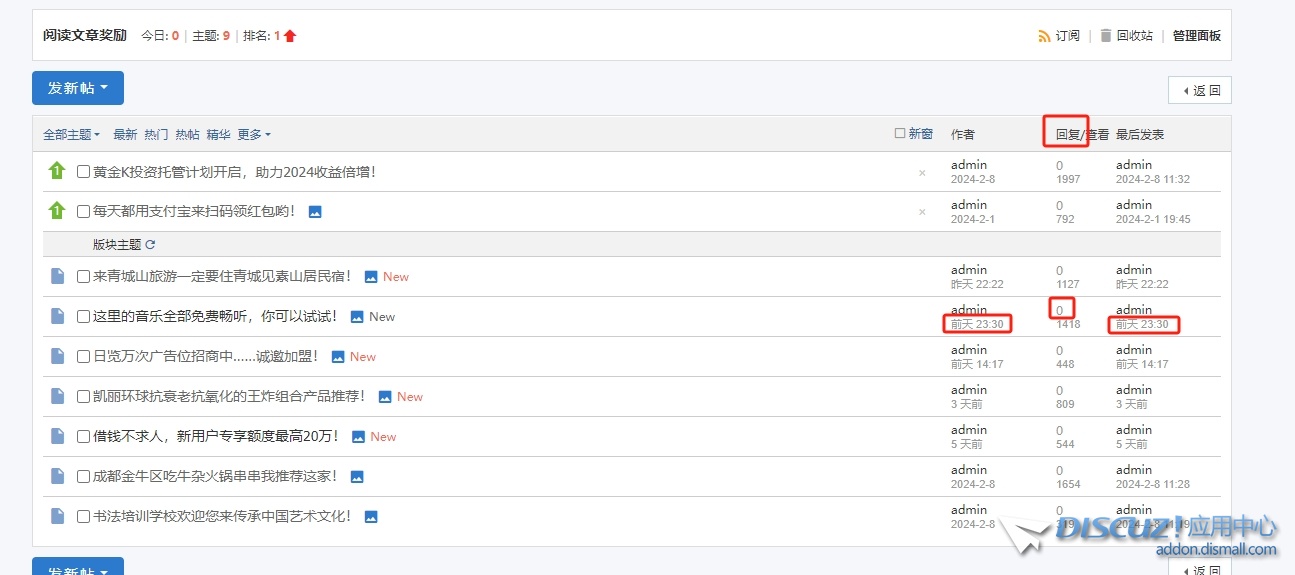The width and height of the screenshot is (1295, 575).
Task: Check the box for 这里的音乐全部免费畅听 thread
Action: [x=84, y=317]
